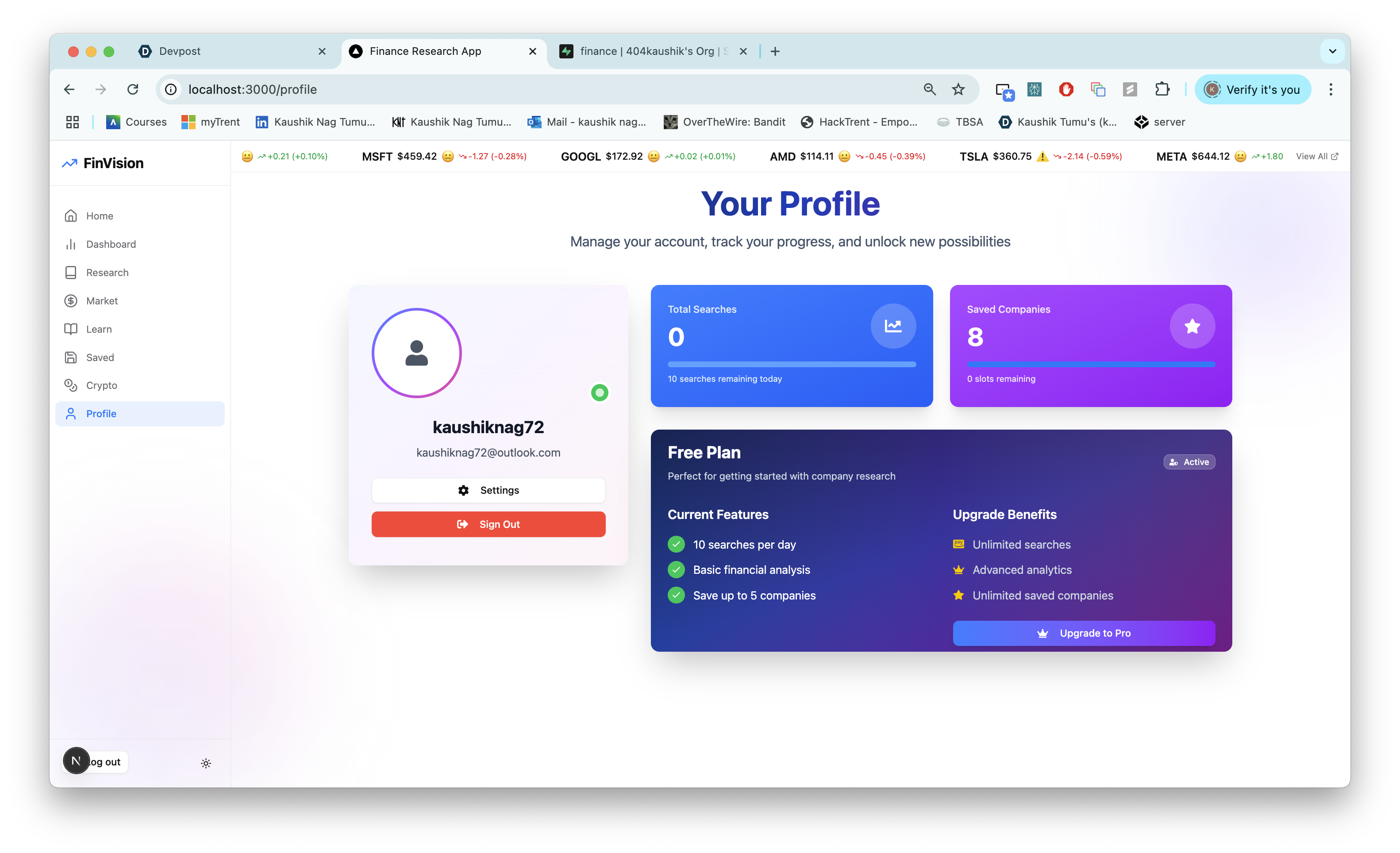Screen dimensions: 1400x853
Task: Open the browser extensions puzzle icon
Action: 1162,89
